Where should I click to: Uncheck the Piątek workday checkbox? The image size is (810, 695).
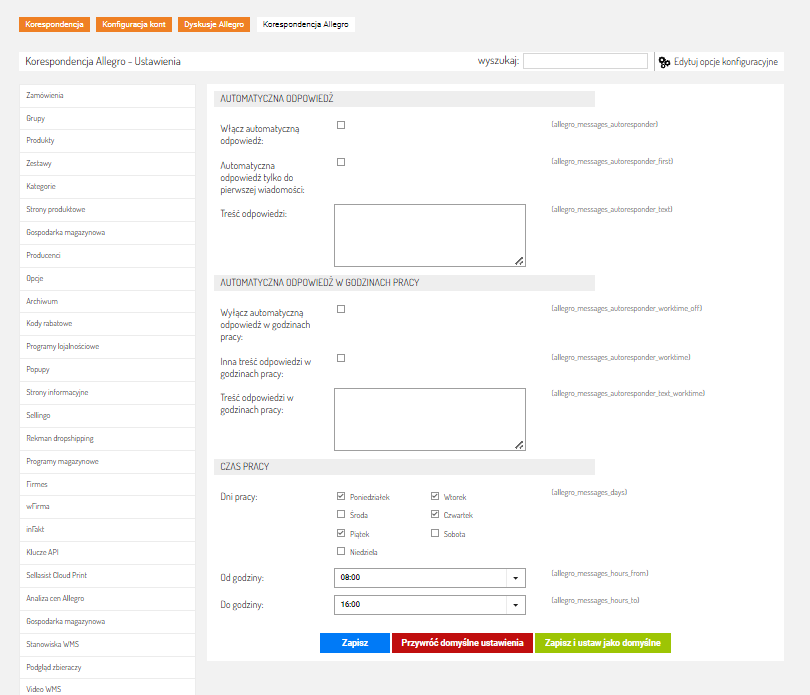pos(341,533)
